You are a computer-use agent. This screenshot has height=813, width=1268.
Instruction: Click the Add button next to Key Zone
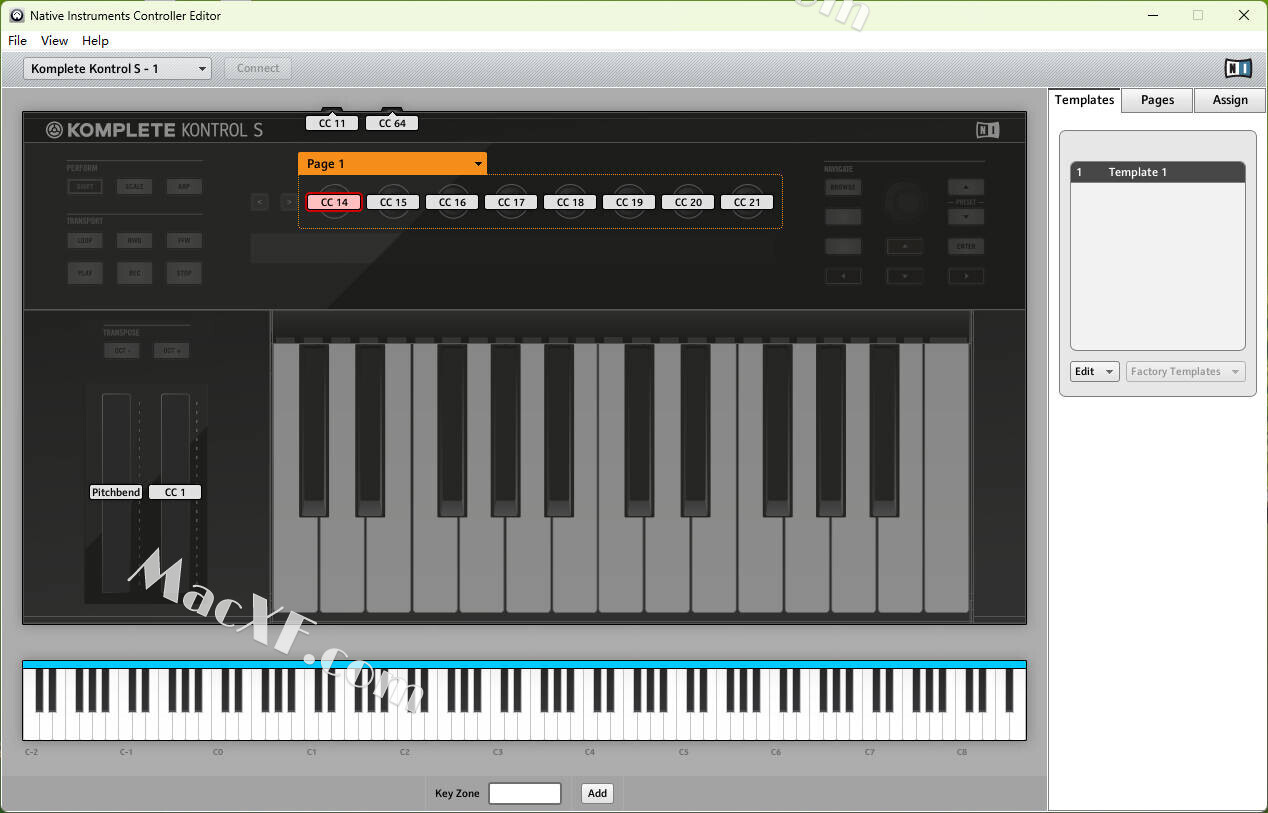coord(597,793)
